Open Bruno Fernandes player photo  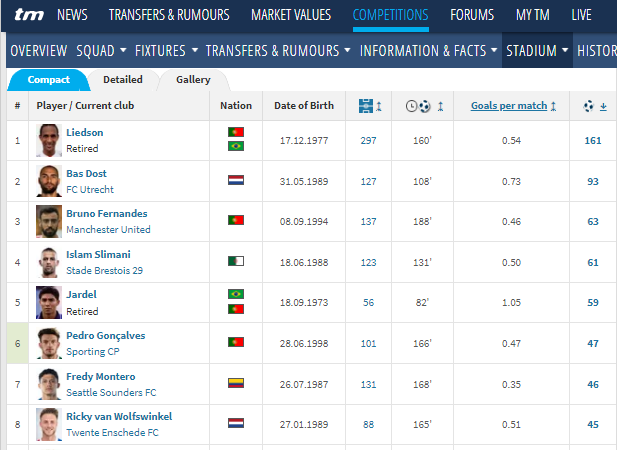coord(49,221)
